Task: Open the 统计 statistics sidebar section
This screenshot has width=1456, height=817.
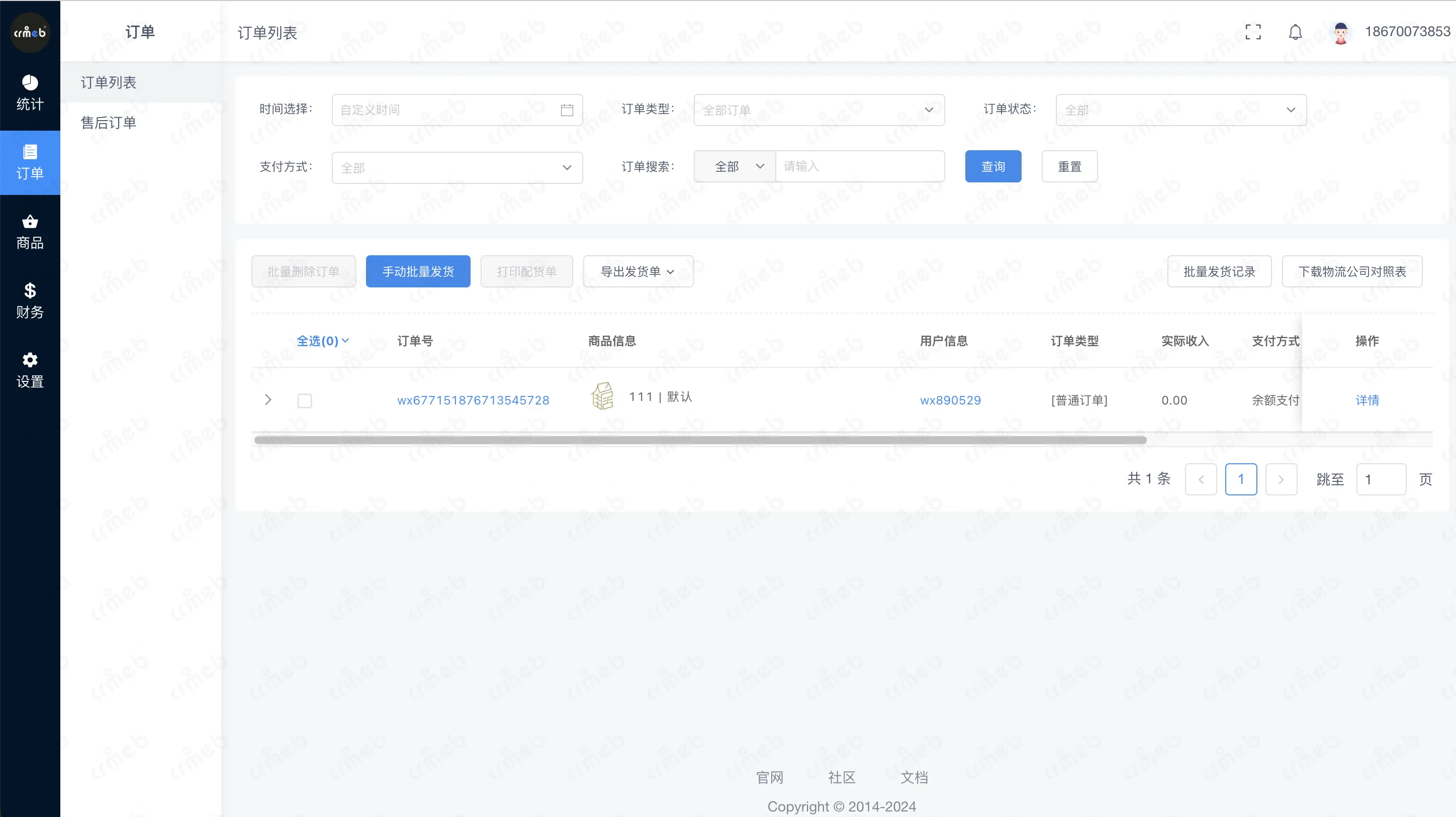Action: point(30,93)
